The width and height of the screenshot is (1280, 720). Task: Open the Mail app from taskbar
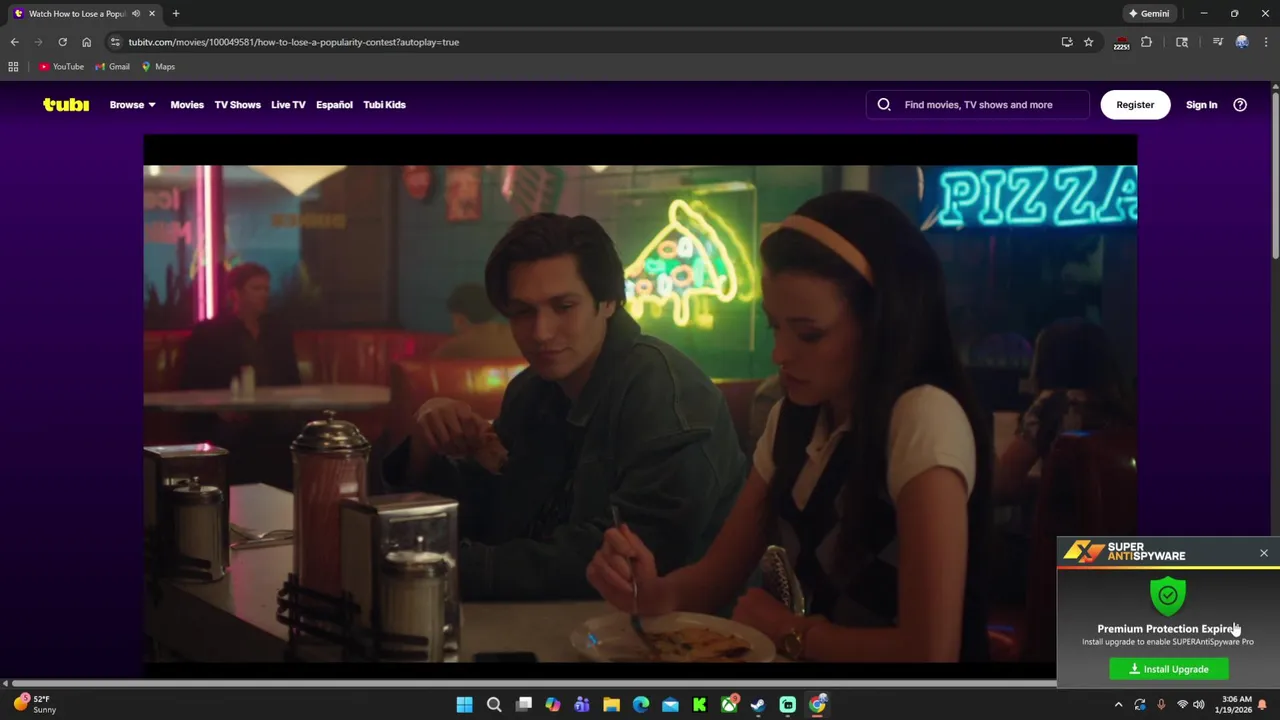pos(670,705)
